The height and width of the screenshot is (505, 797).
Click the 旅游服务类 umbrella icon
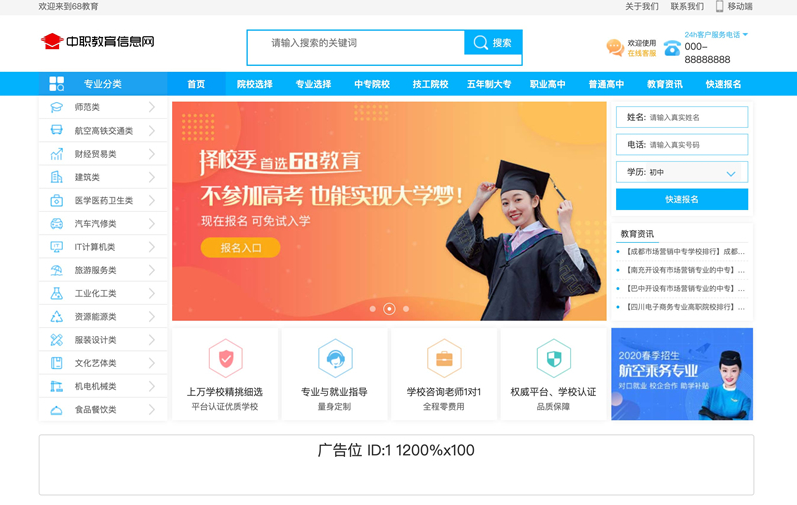pyautogui.click(x=56, y=270)
